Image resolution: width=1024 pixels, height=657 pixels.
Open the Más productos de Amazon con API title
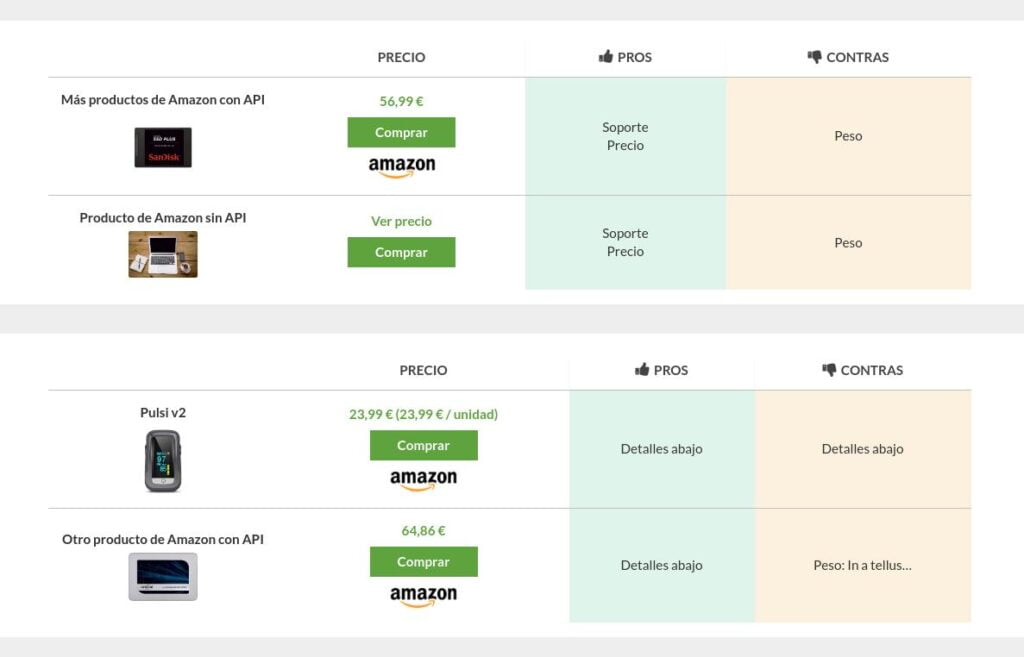click(x=163, y=99)
